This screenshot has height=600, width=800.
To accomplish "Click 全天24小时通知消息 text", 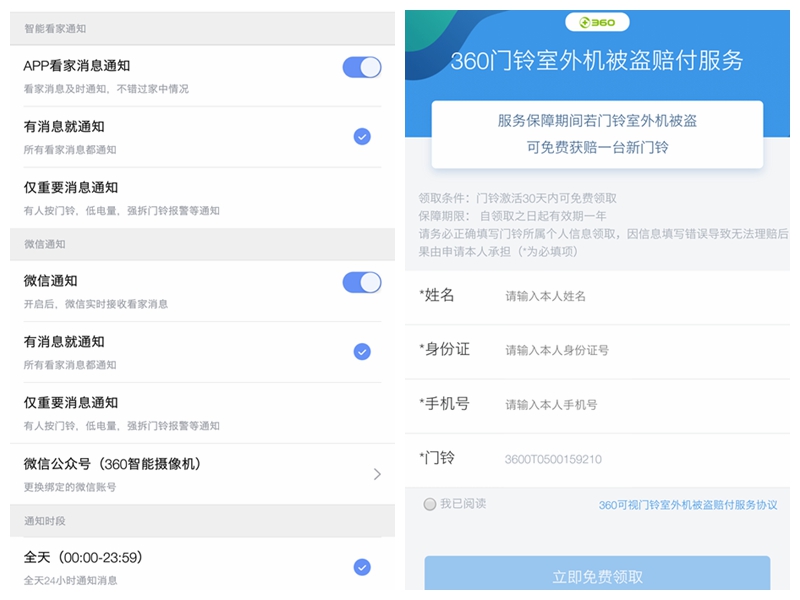I will tap(70, 581).
